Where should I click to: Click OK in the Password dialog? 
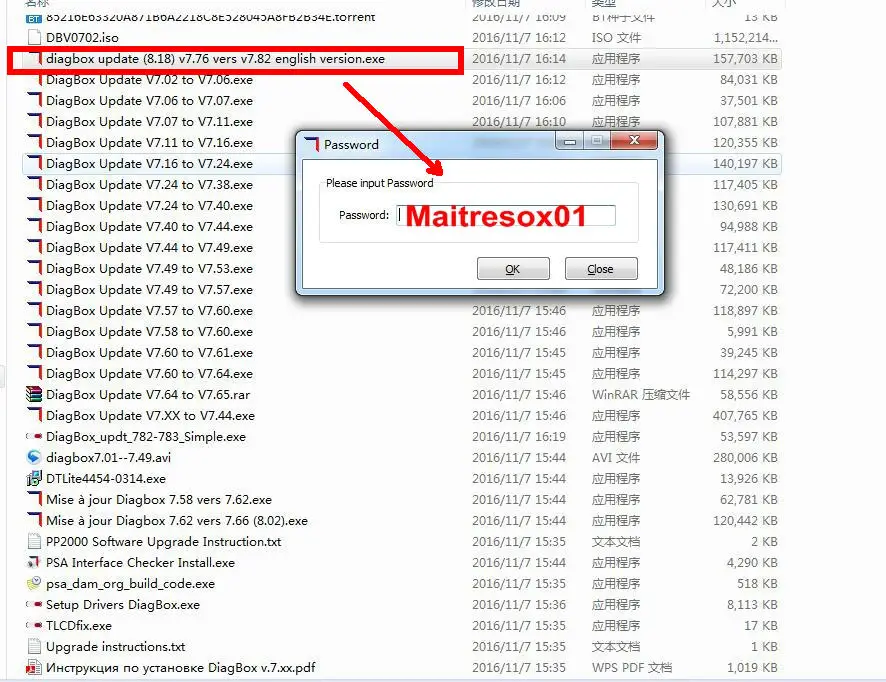click(x=513, y=269)
